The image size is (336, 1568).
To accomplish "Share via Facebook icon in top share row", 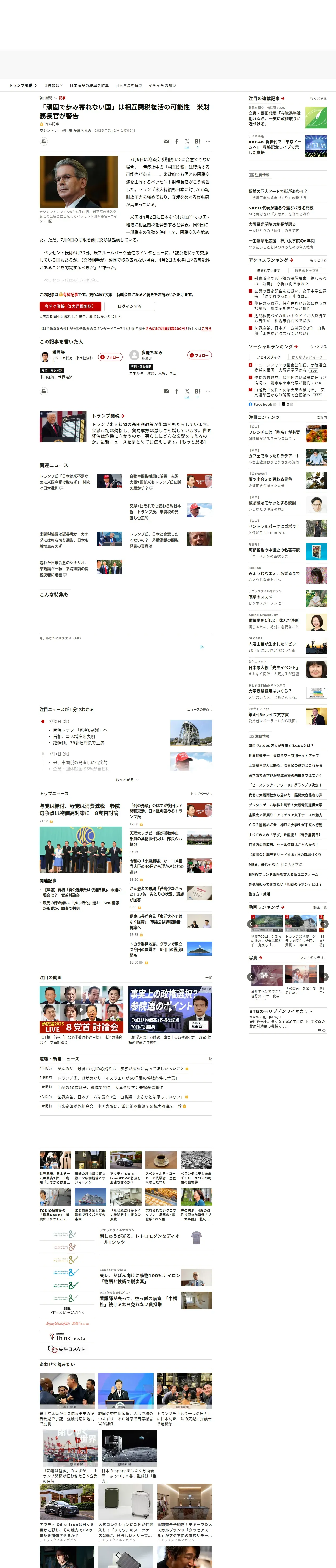I will (x=177, y=141).
